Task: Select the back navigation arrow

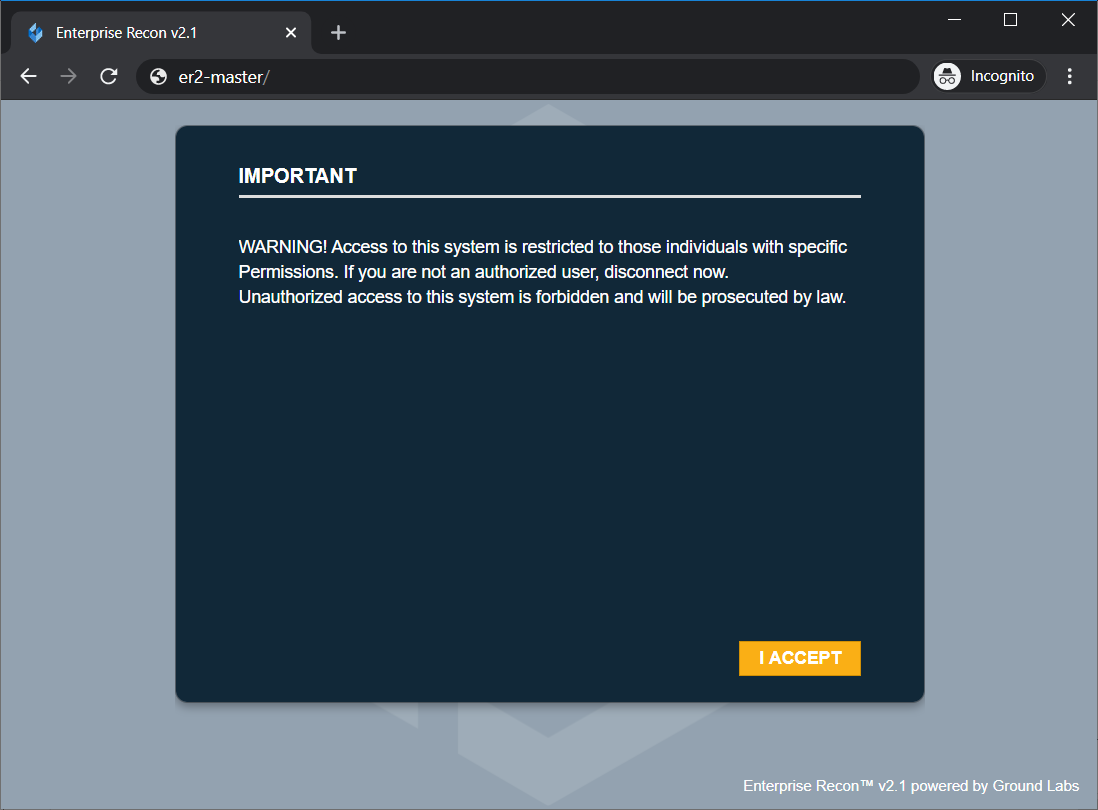Action: pos(27,75)
